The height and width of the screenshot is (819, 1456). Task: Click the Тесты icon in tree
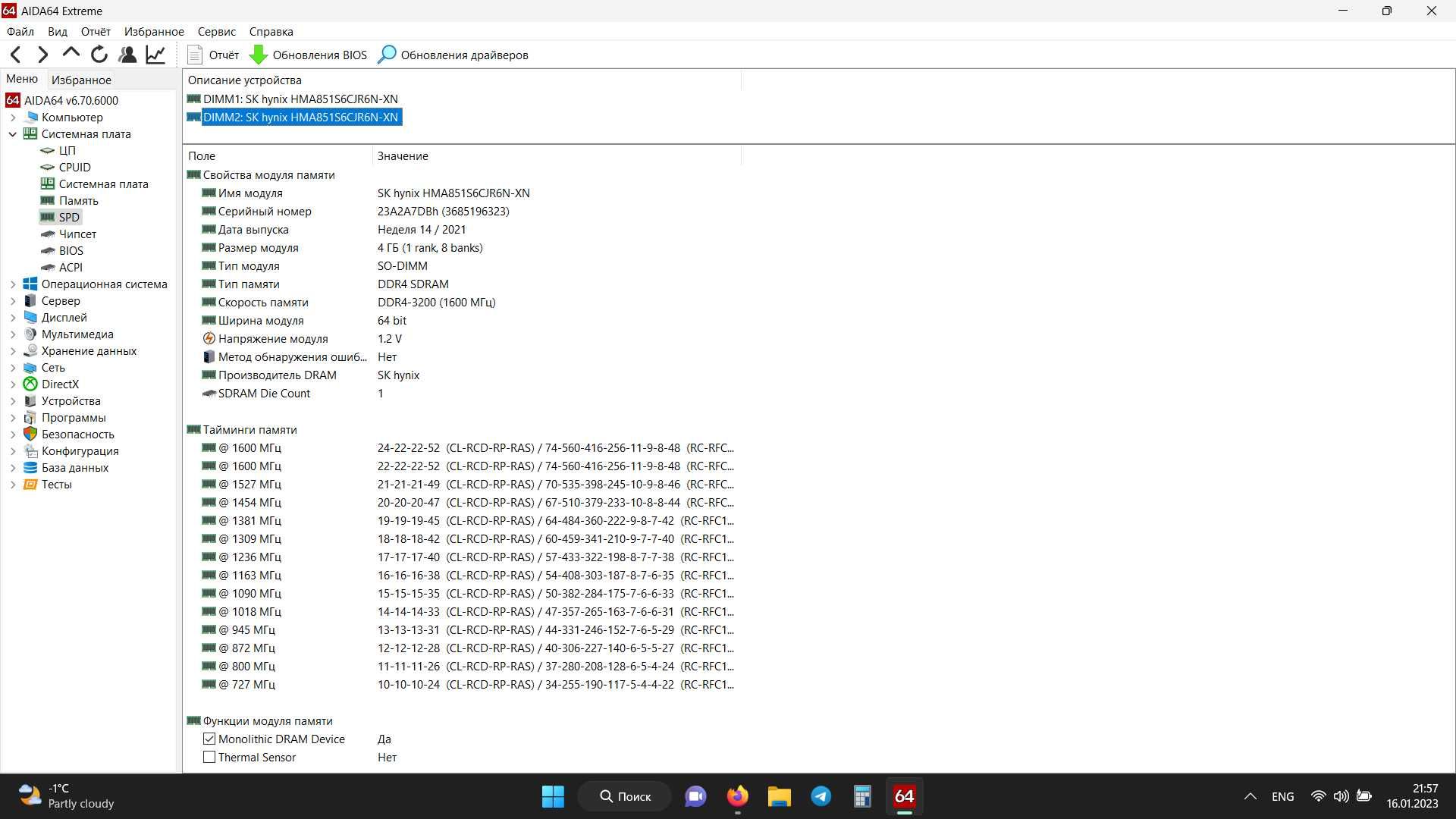pyautogui.click(x=30, y=485)
